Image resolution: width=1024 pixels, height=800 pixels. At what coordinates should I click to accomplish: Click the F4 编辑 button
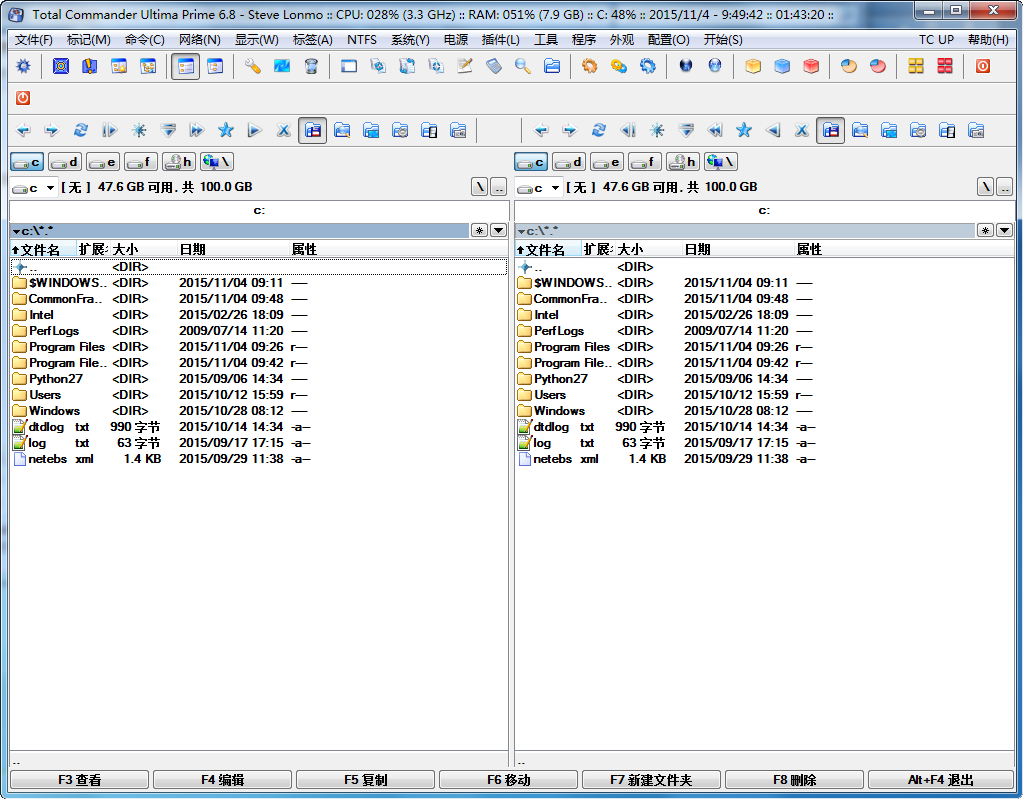click(223, 780)
